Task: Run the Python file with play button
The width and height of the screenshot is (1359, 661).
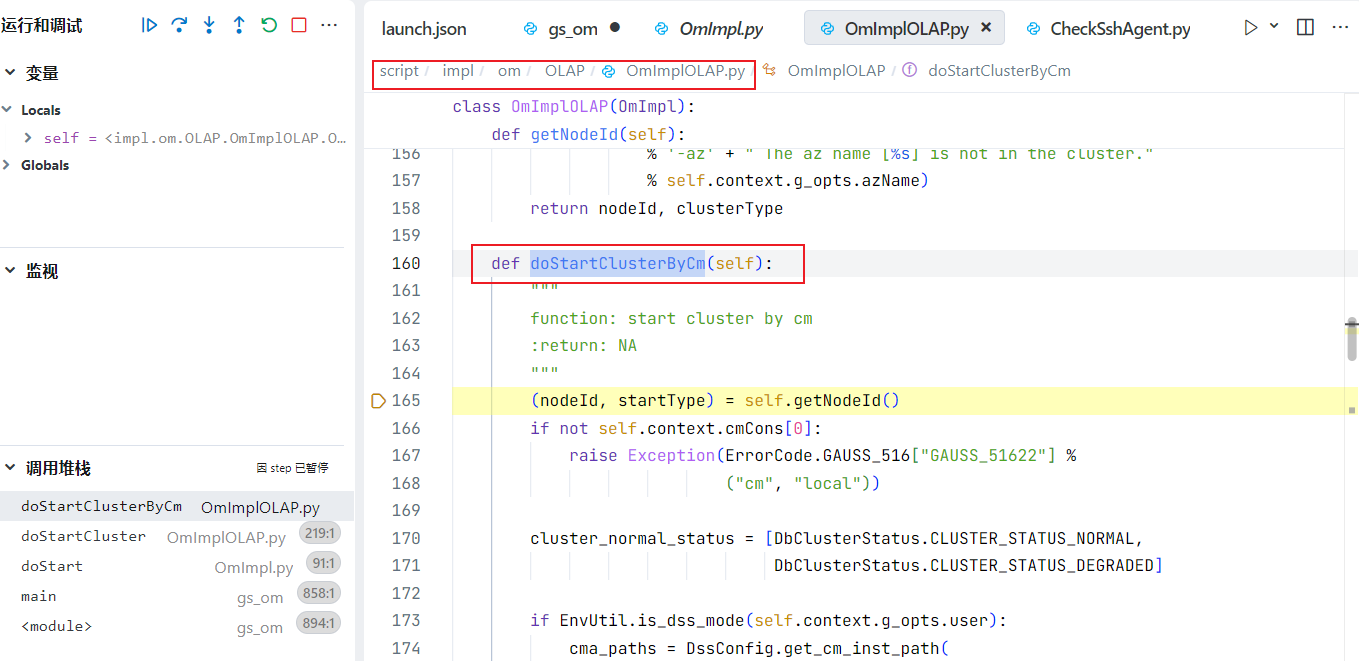Action: 1251,28
